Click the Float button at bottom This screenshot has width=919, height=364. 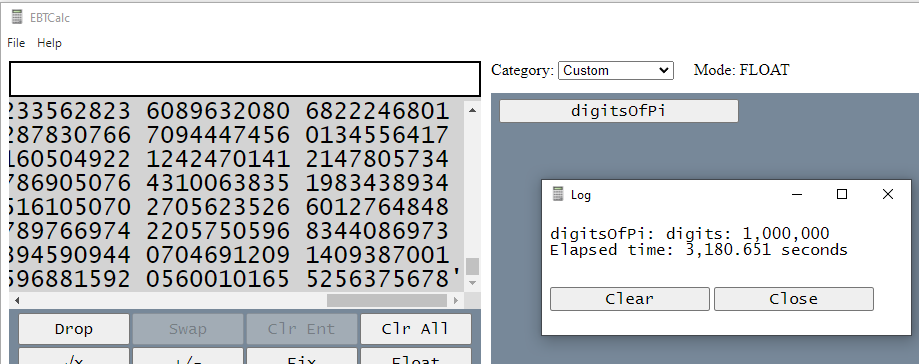416,356
